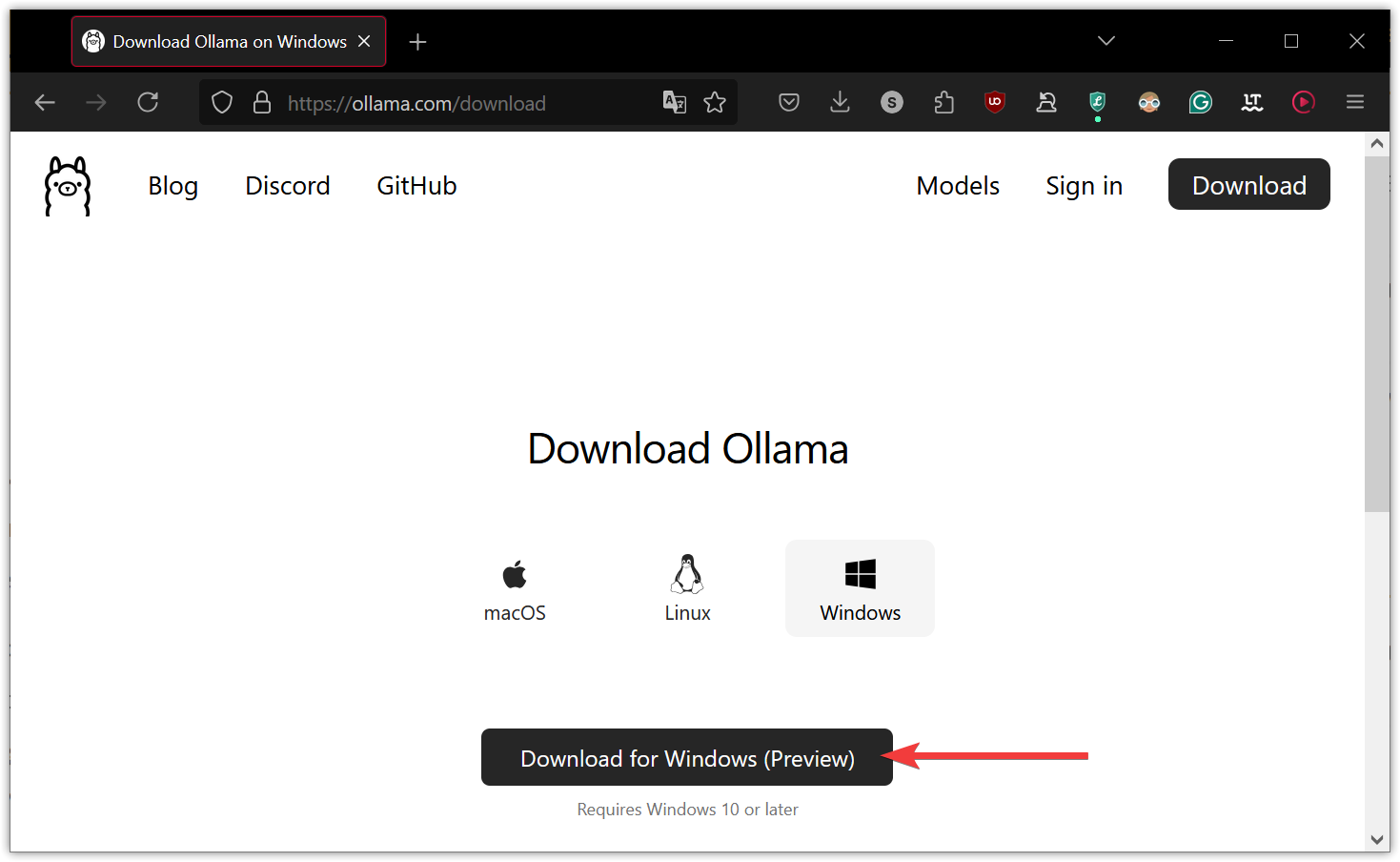The image size is (1400, 862).
Task: Click Download for Windows (Preview)
Action: pyautogui.click(x=686, y=757)
